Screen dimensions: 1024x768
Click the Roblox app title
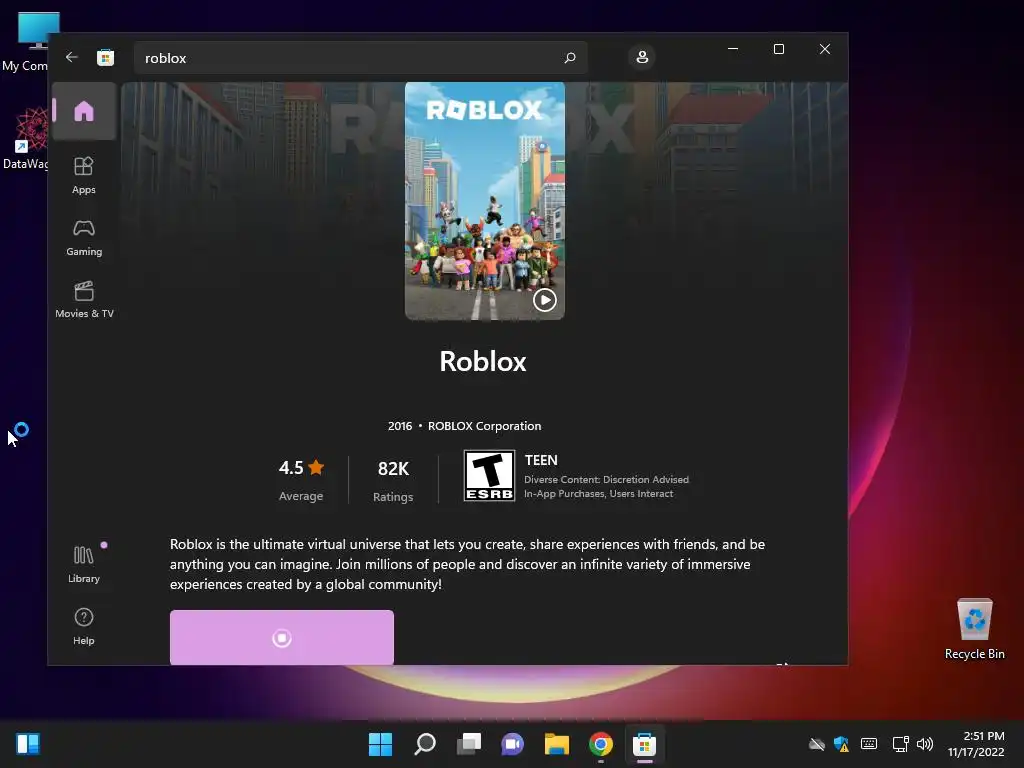click(483, 361)
